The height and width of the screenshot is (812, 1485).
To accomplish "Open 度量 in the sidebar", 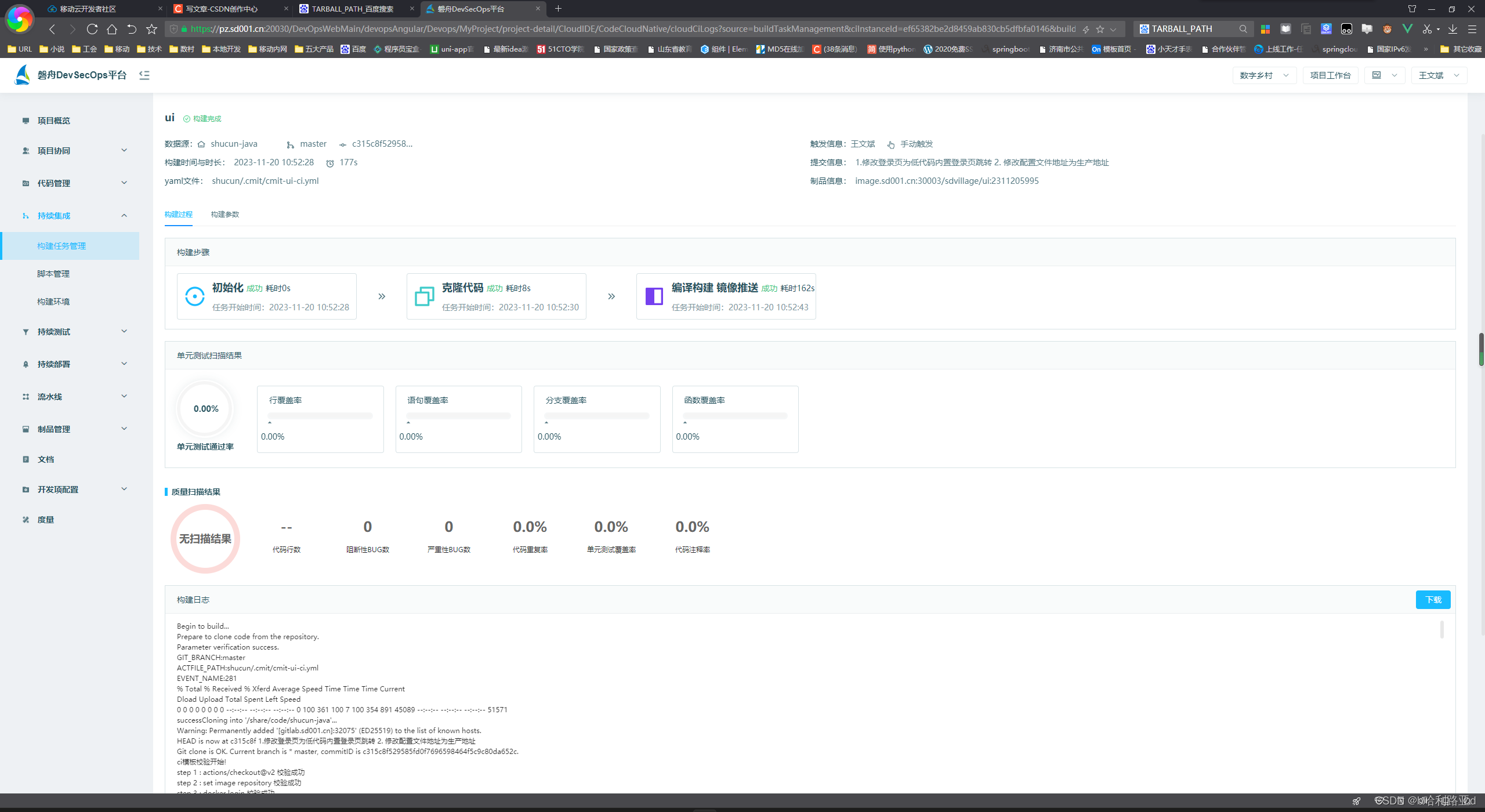I will coord(46,520).
